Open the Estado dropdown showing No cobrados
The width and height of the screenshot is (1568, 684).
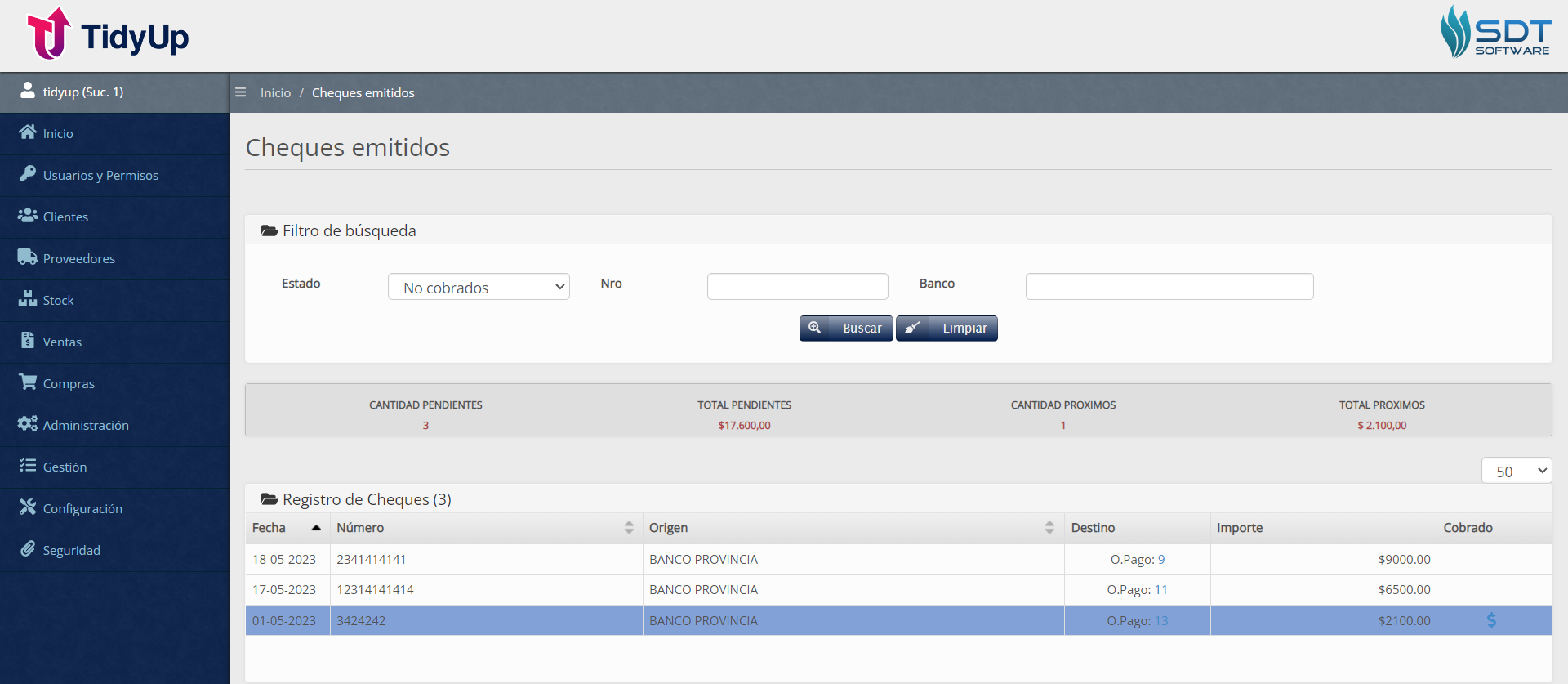click(479, 287)
